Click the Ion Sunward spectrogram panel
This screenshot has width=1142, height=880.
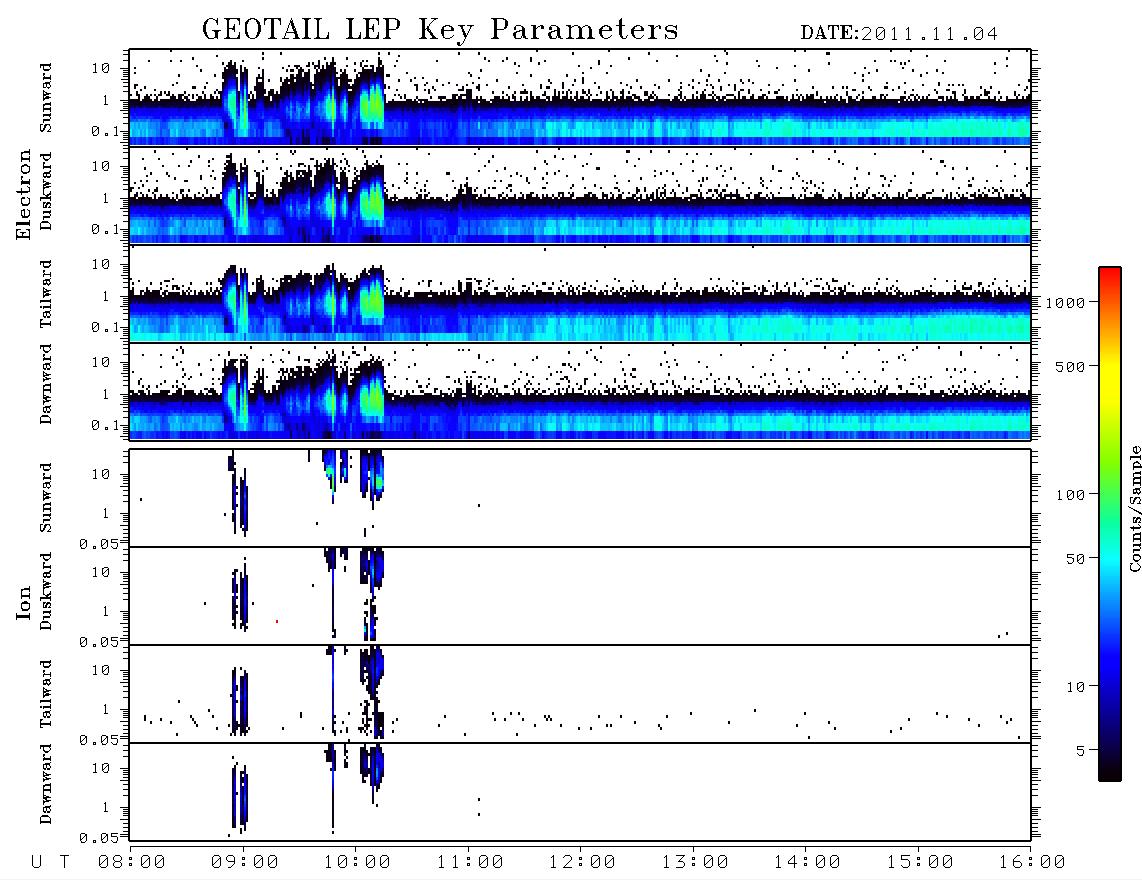click(580, 498)
